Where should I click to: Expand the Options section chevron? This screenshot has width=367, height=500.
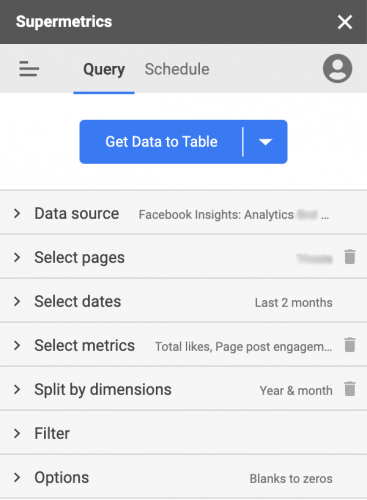point(17,477)
